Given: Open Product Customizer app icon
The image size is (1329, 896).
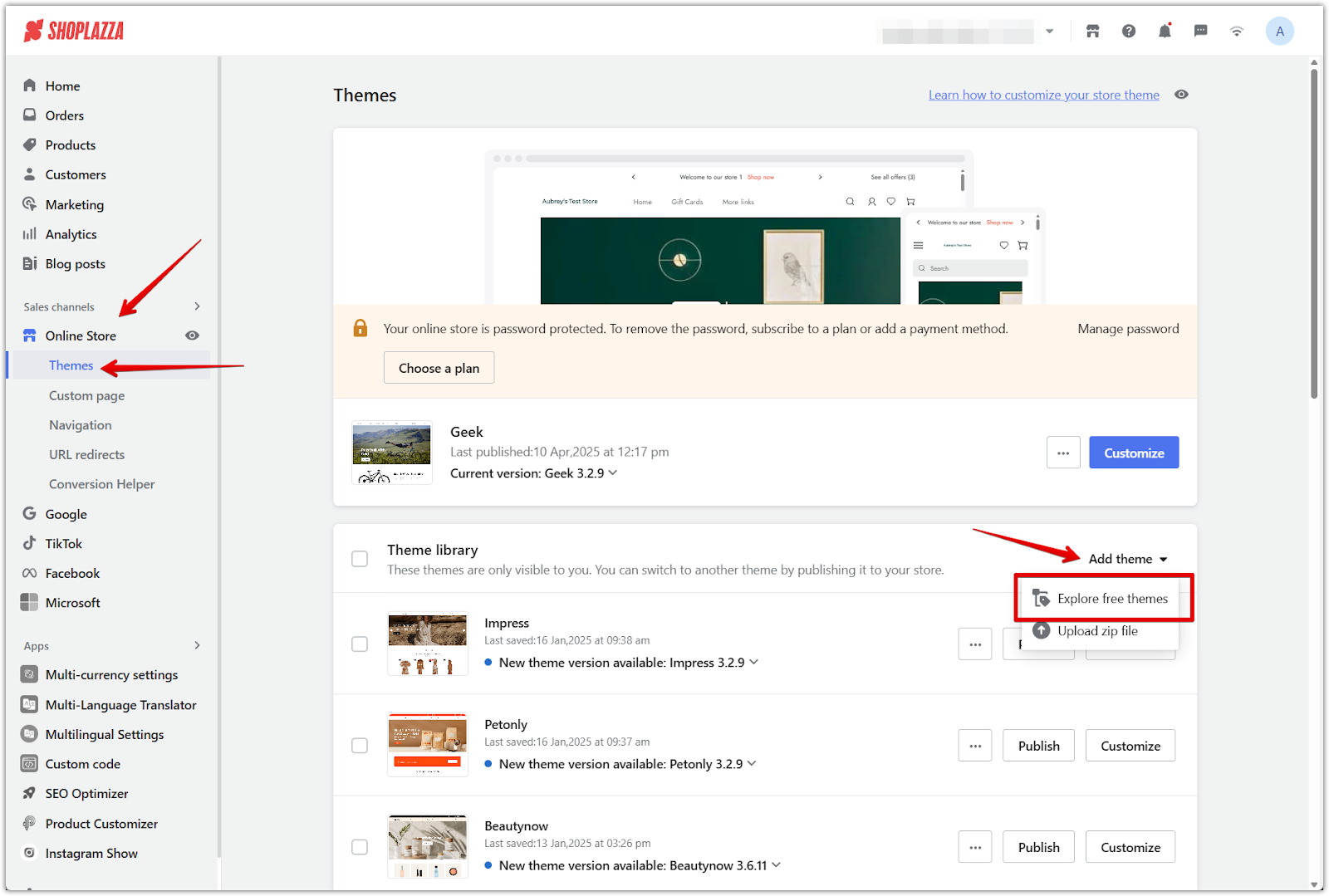Looking at the screenshot, I should tap(29, 823).
